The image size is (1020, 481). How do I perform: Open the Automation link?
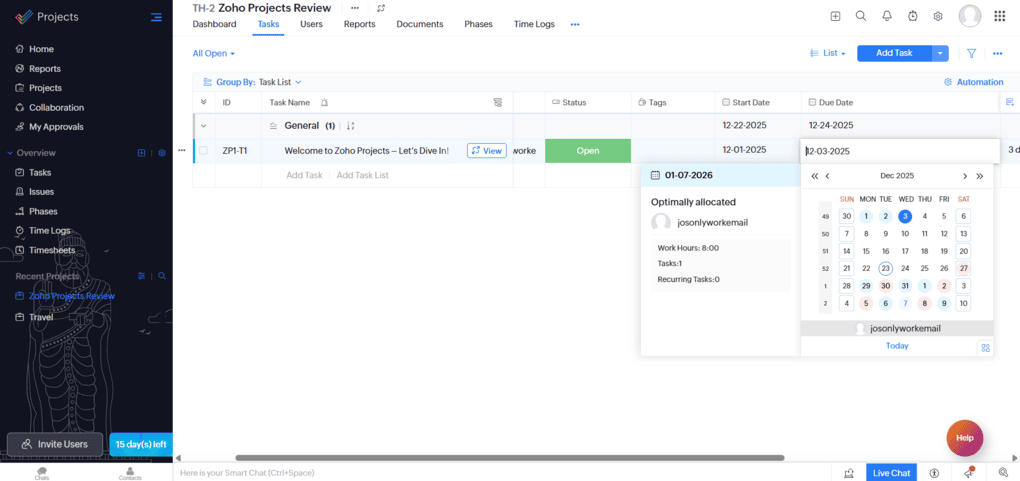coord(974,82)
